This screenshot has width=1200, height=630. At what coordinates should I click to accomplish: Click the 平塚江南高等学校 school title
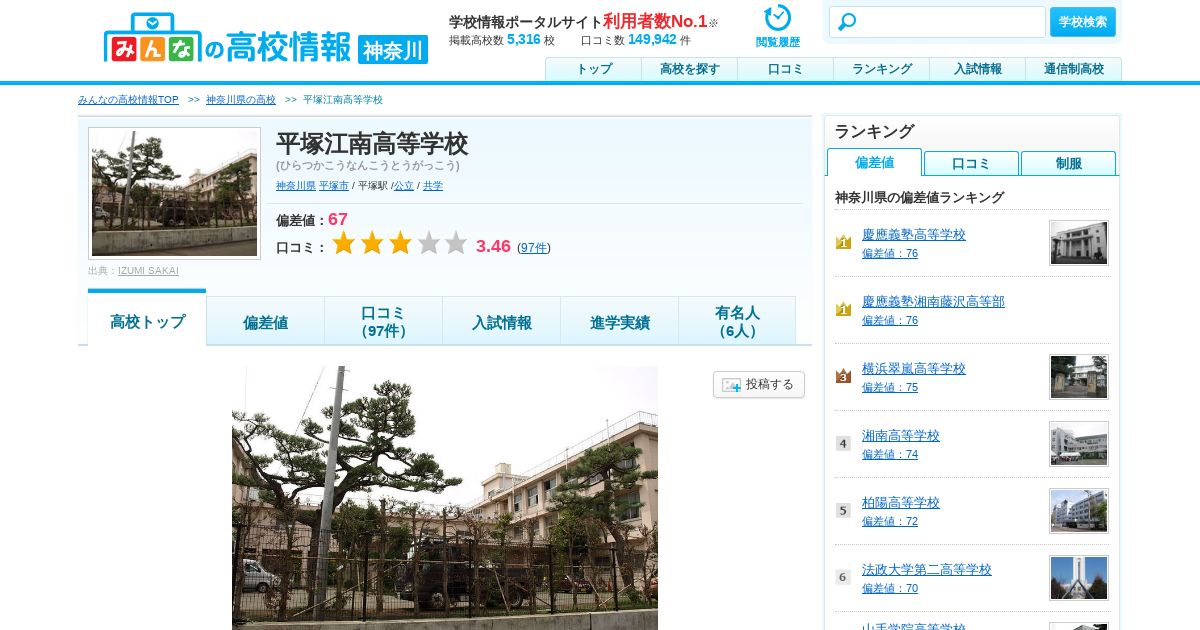(372, 144)
